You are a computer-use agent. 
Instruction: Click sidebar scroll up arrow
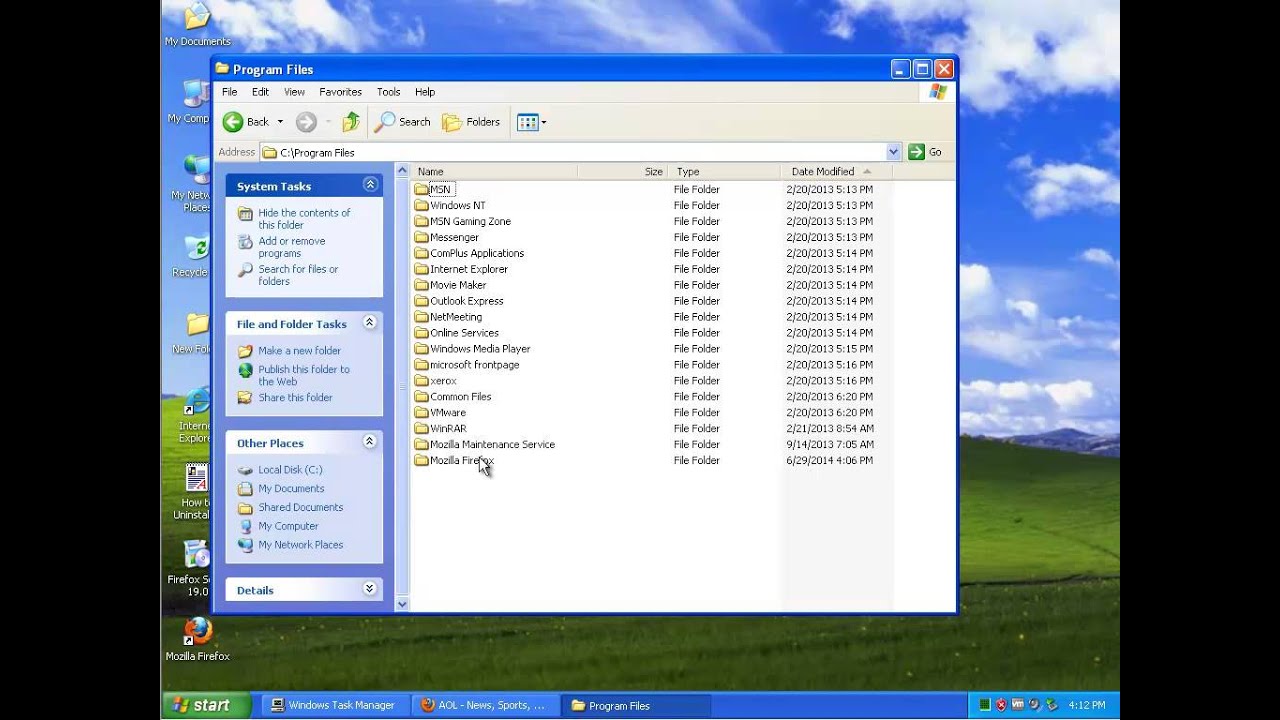tap(402, 171)
